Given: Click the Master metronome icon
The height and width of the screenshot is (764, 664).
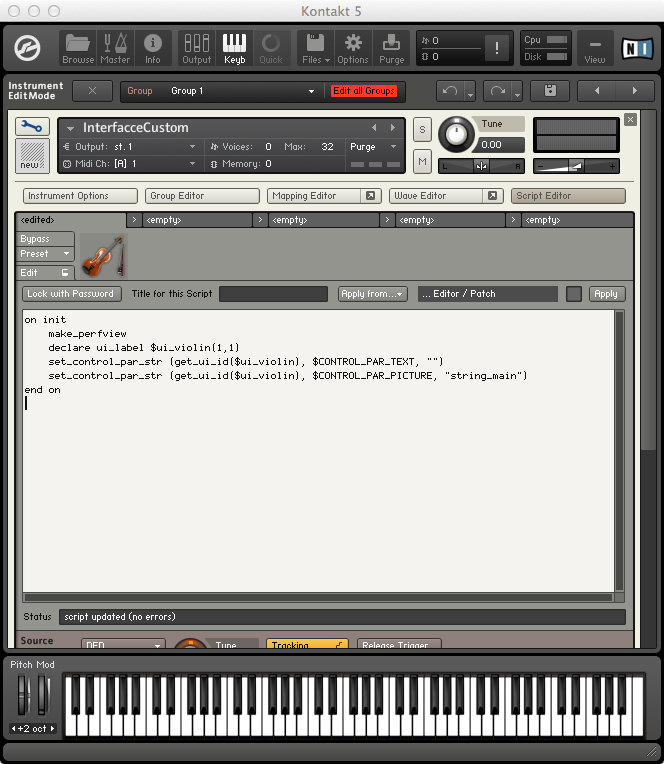Looking at the screenshot, I should (115, 47).
